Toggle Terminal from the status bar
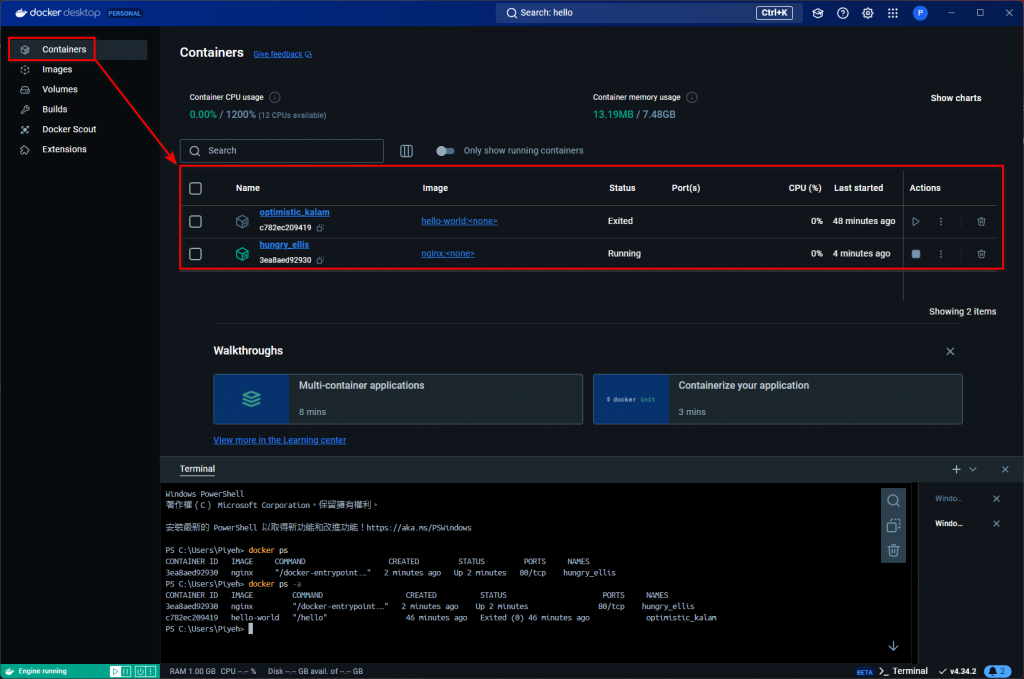 tap(904, 671)
